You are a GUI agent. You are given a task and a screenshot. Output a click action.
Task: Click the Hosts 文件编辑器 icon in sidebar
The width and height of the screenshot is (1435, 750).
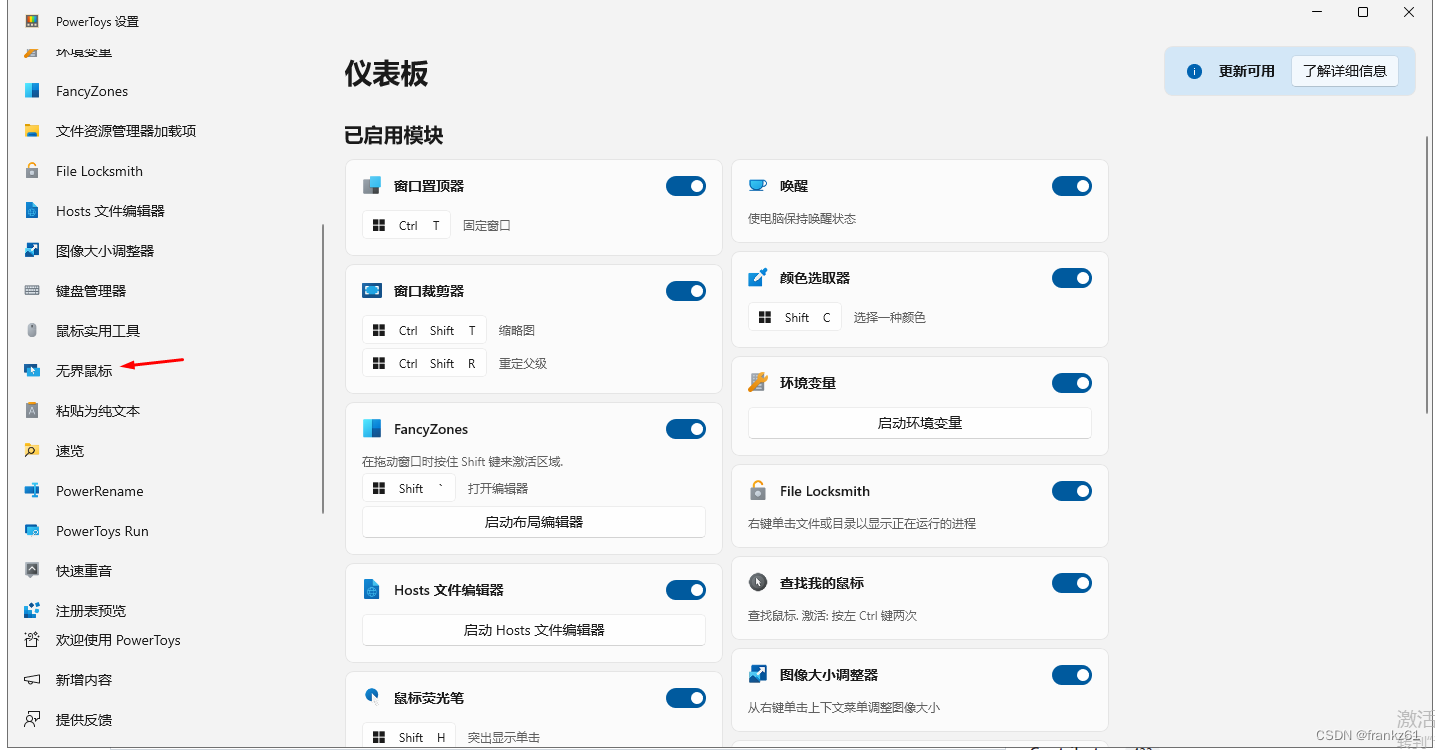(32, 211)
